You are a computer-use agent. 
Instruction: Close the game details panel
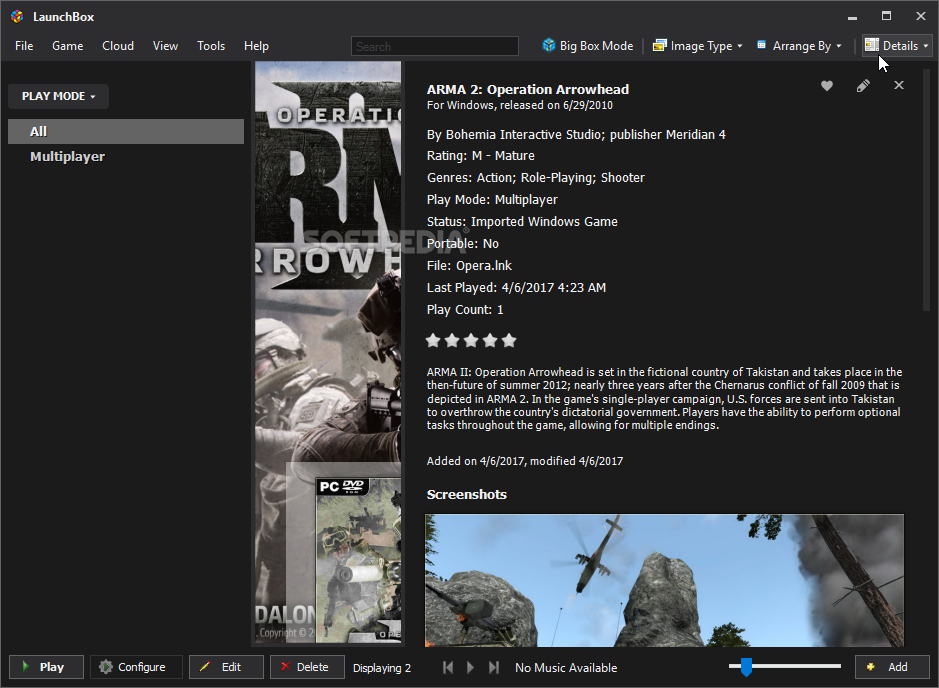point(899,86)
